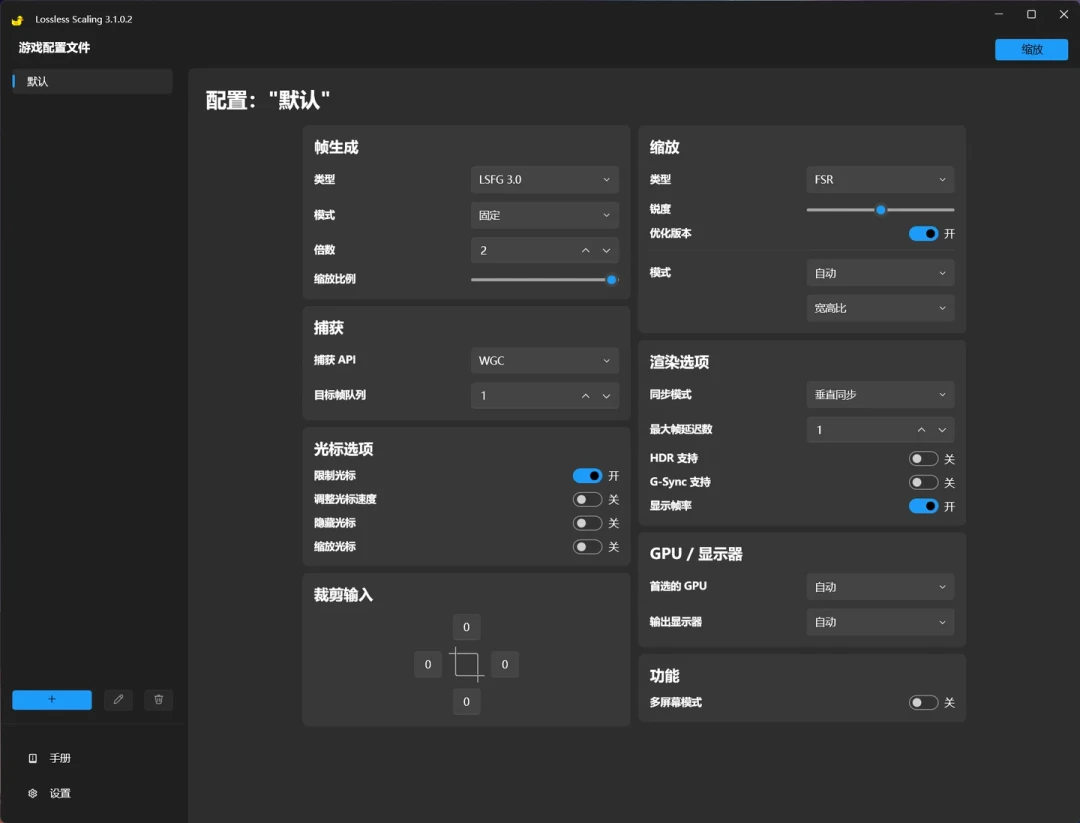
Task: Decrease 最大帧延迟数 with down arrow
Action: click(x=942, y=430)
